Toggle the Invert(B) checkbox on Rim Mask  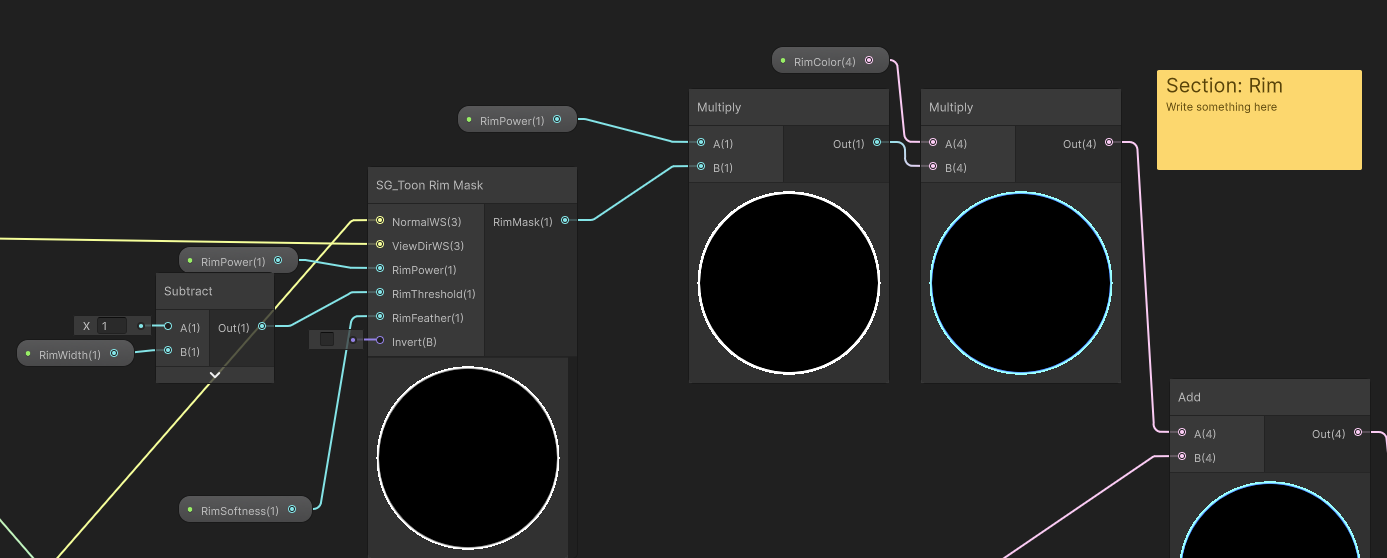tap(327, 339)
